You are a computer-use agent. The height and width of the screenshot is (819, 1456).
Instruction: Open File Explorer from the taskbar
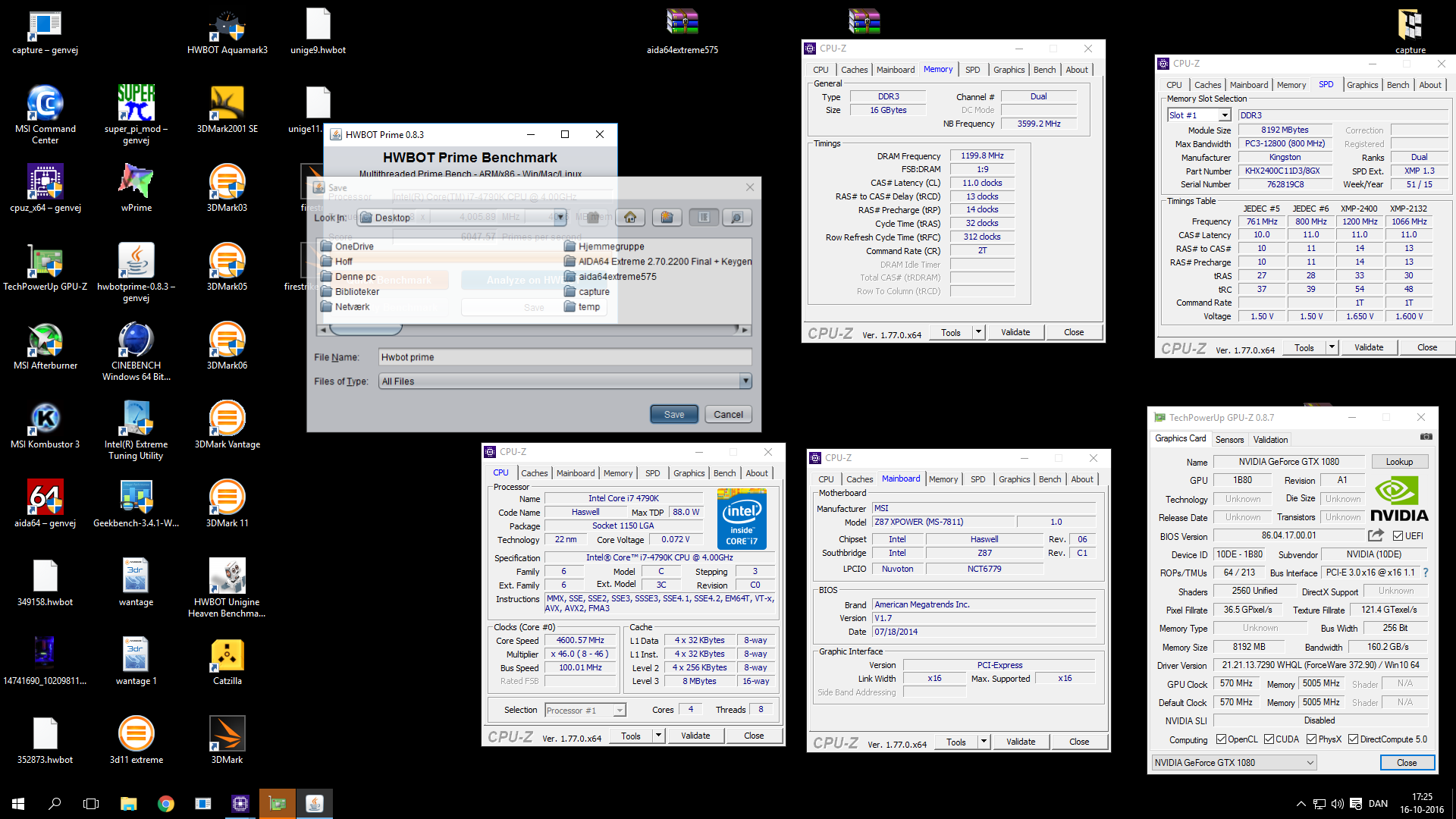tap(128, 804)
